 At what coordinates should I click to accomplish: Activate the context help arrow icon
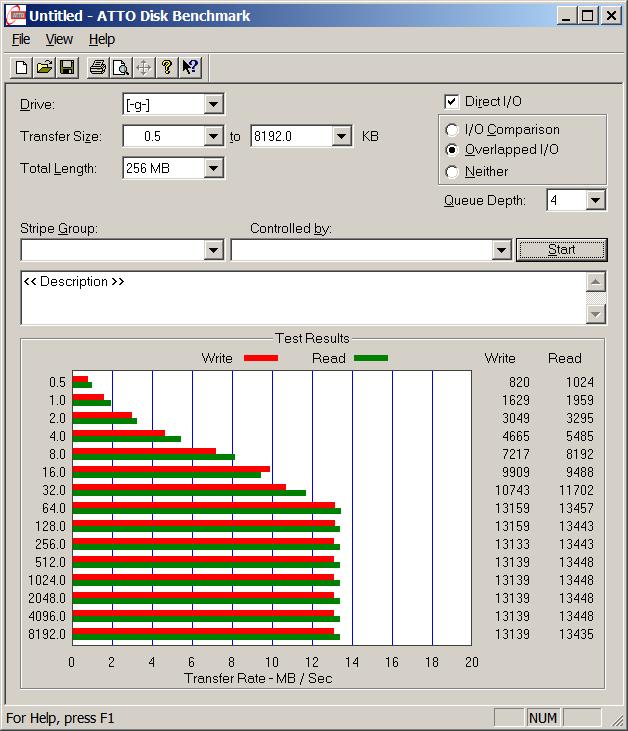click(190, 68)
